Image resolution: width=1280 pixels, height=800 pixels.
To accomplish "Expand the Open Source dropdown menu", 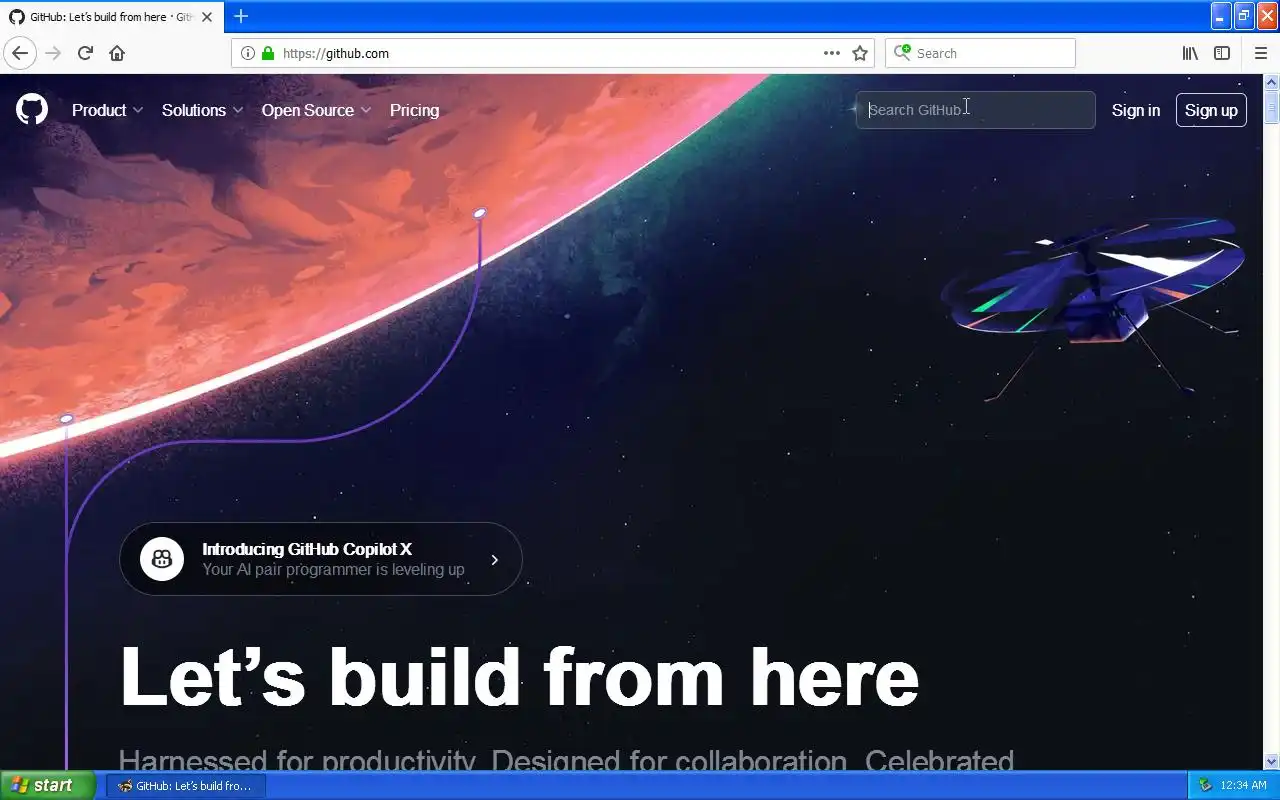I will coord(316,110).
